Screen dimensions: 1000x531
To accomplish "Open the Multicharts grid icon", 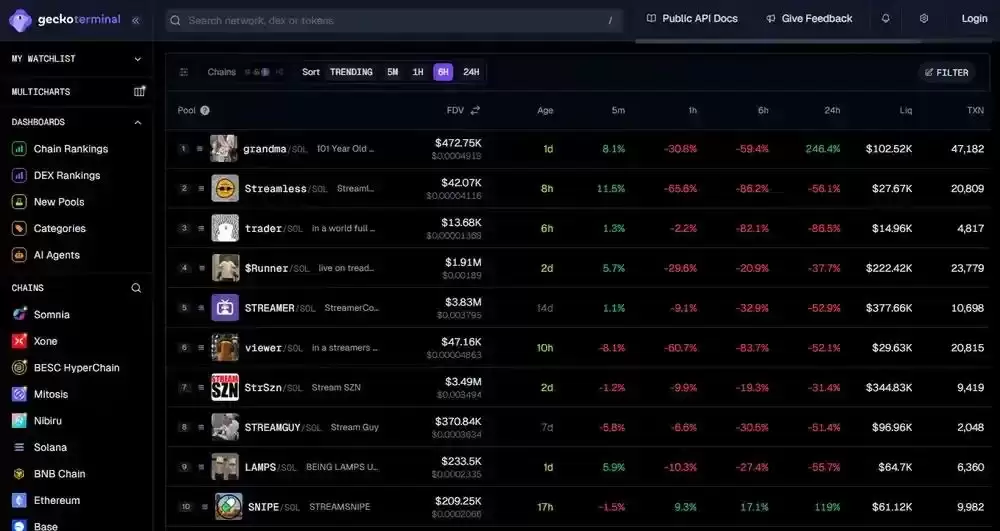I will pos(139,92).
